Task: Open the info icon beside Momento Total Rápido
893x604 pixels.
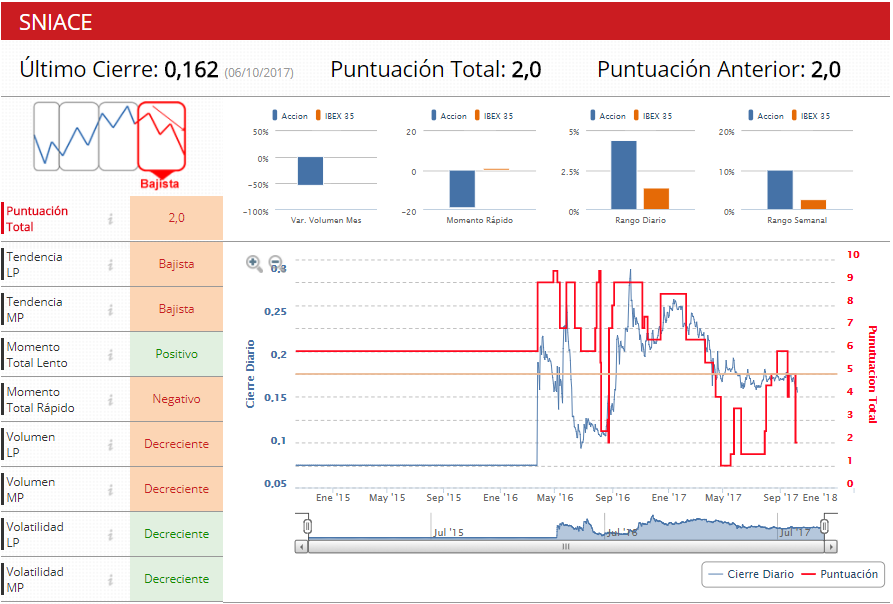Action: click(x=110, y=400)
